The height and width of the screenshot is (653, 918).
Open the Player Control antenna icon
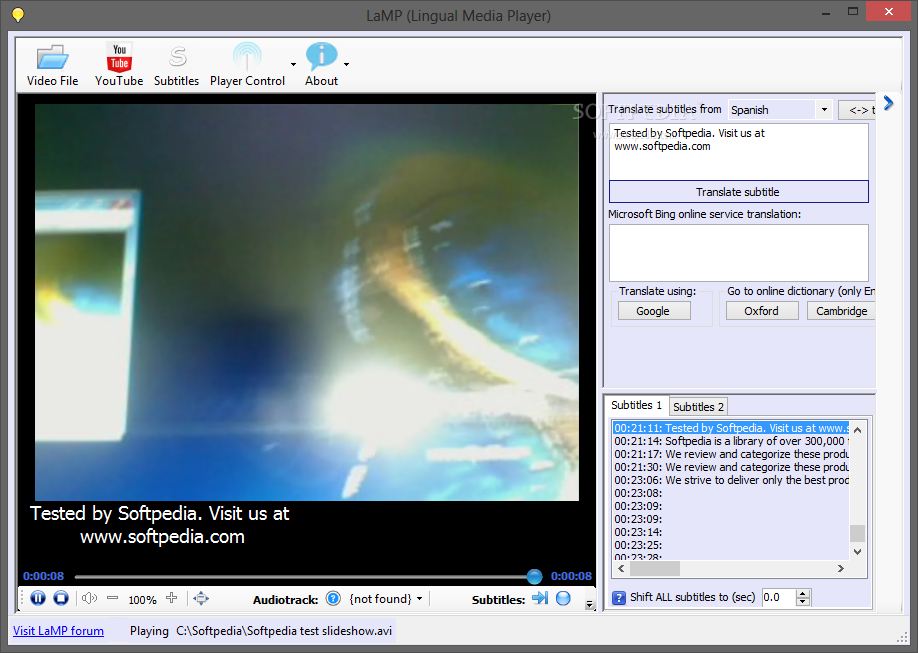coord(247,57)
